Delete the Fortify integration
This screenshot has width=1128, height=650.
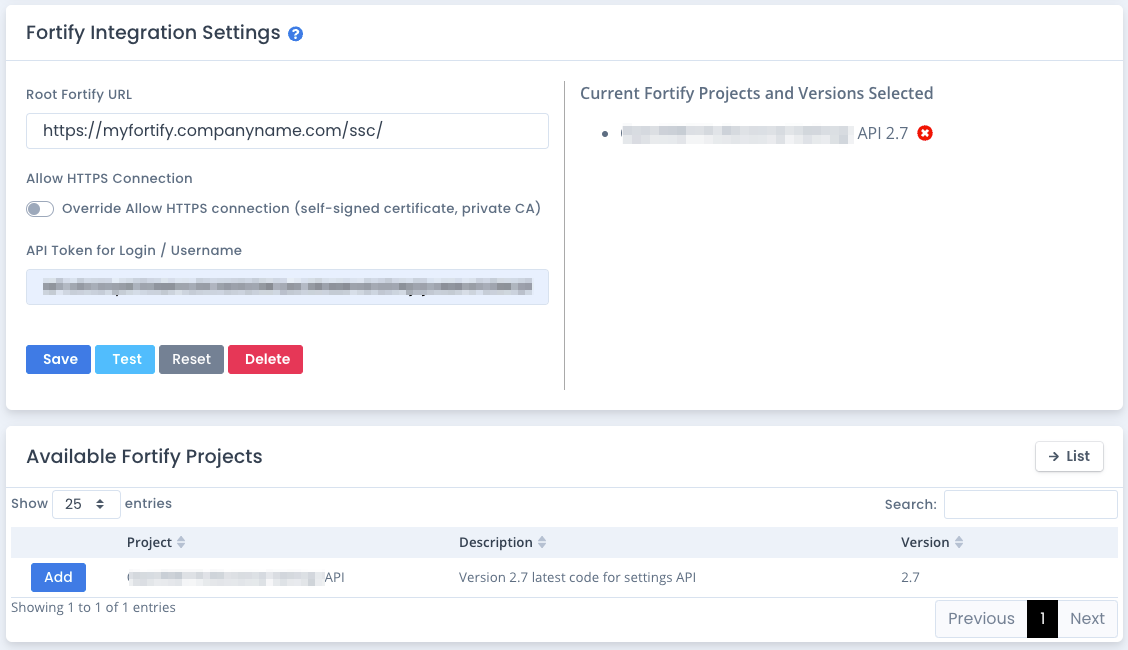[265, 360]
